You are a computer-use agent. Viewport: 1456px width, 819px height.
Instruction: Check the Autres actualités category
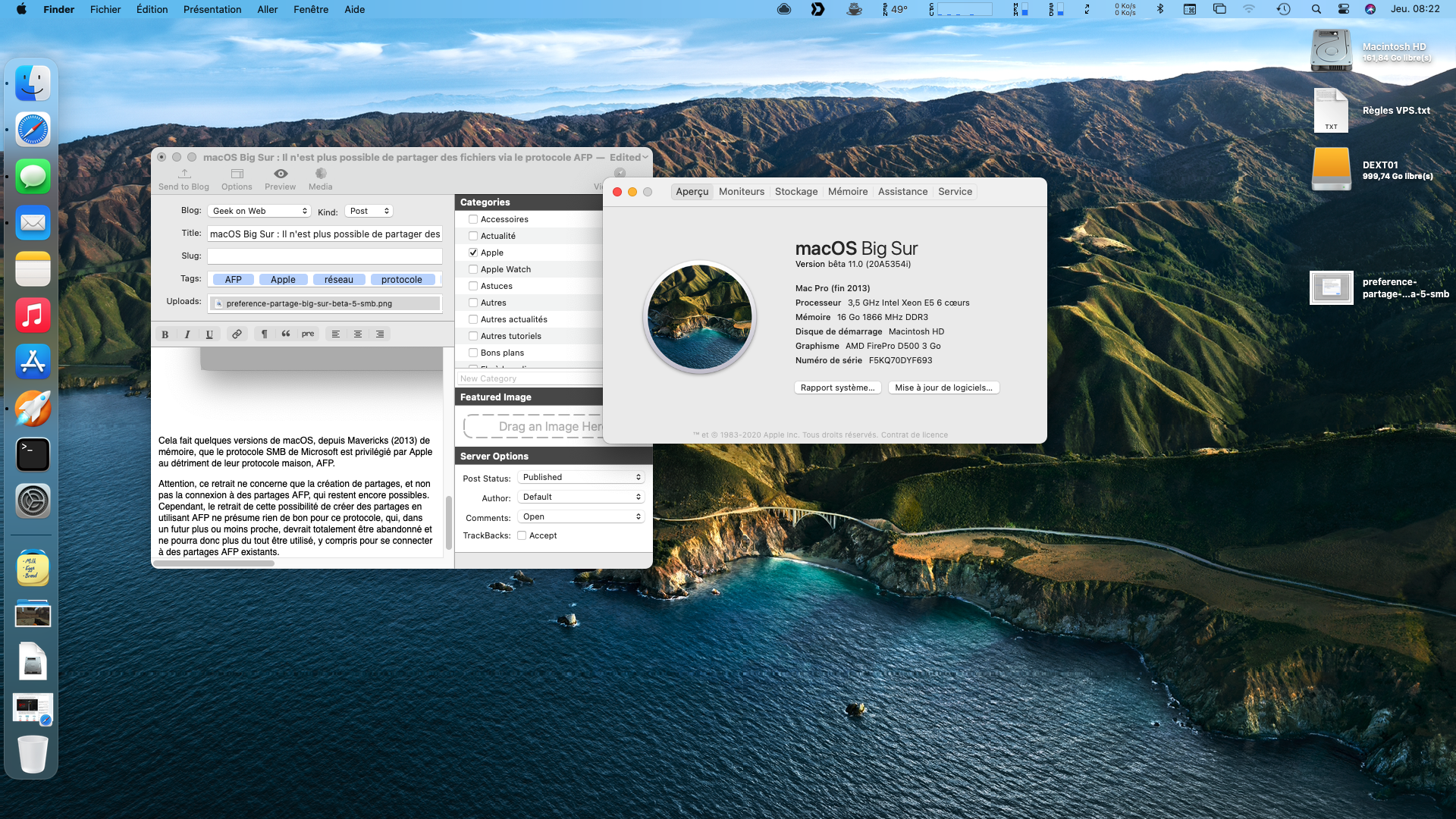click(473, 319)
